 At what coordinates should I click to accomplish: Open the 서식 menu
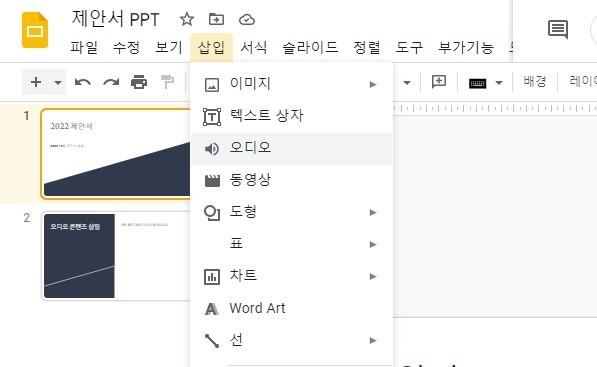click(x=254, y=48)
